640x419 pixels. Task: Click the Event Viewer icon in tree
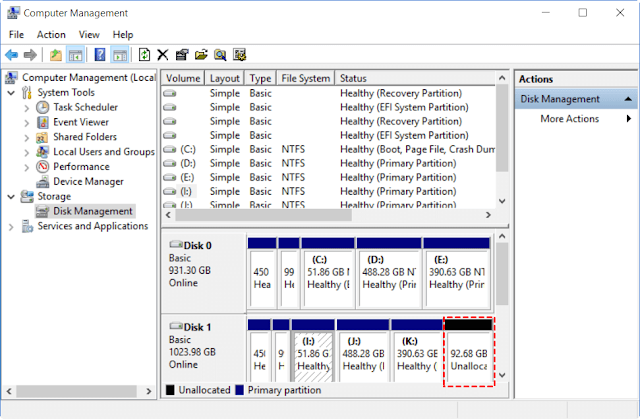click(x=42, y=122)
